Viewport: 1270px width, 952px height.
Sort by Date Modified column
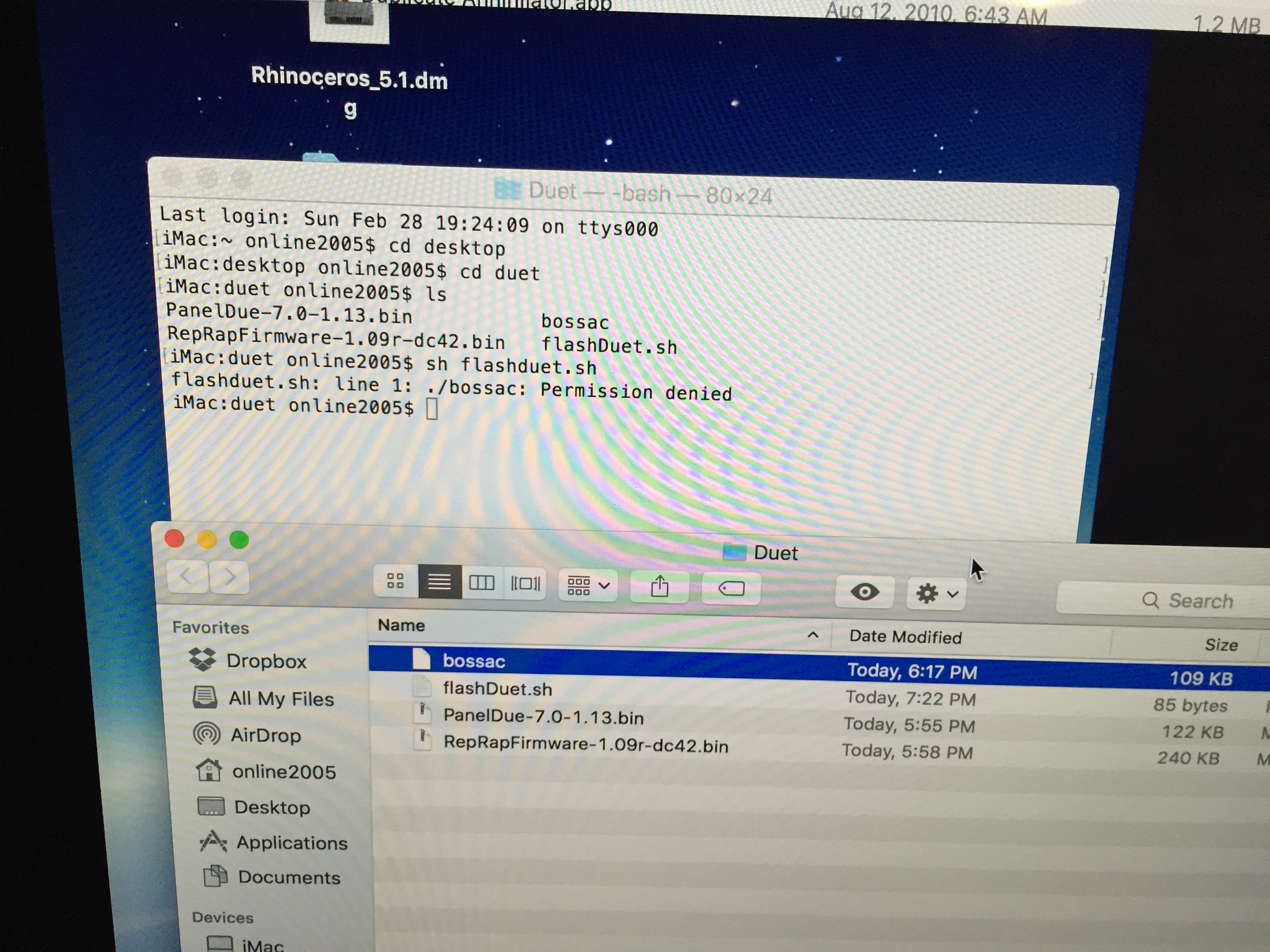905,637
